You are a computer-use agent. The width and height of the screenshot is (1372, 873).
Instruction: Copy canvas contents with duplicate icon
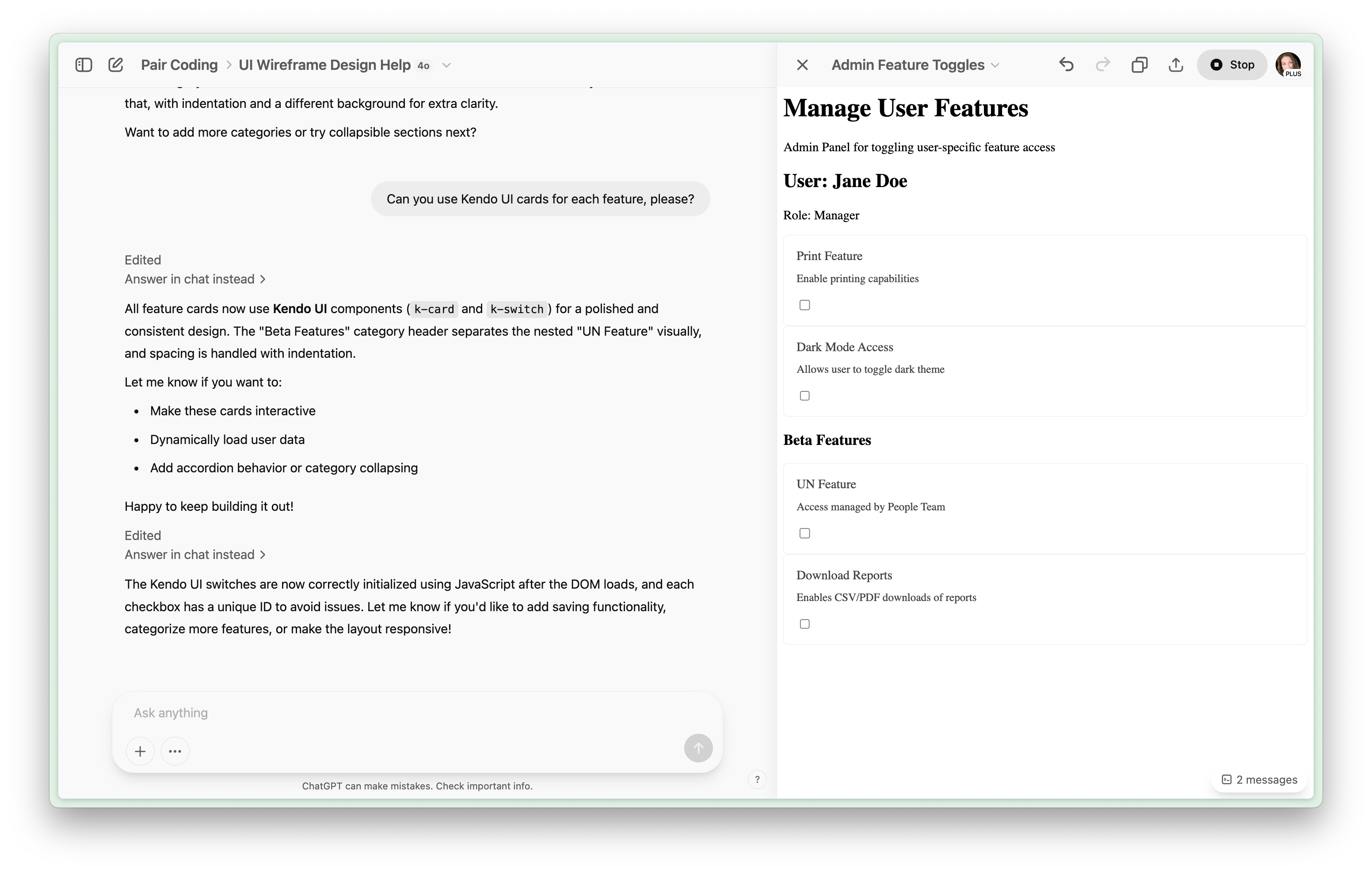[1139, 65]
